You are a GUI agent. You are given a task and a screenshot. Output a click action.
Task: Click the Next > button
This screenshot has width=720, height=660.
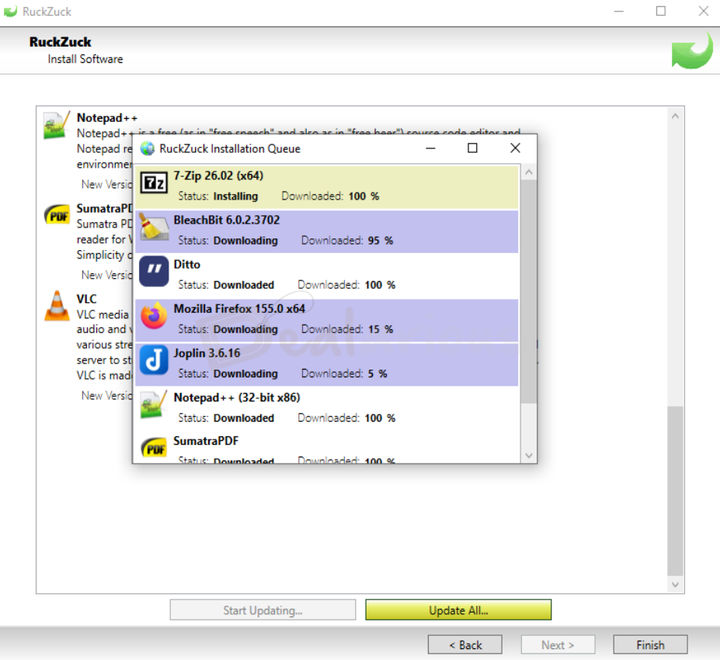pos(558,645)
